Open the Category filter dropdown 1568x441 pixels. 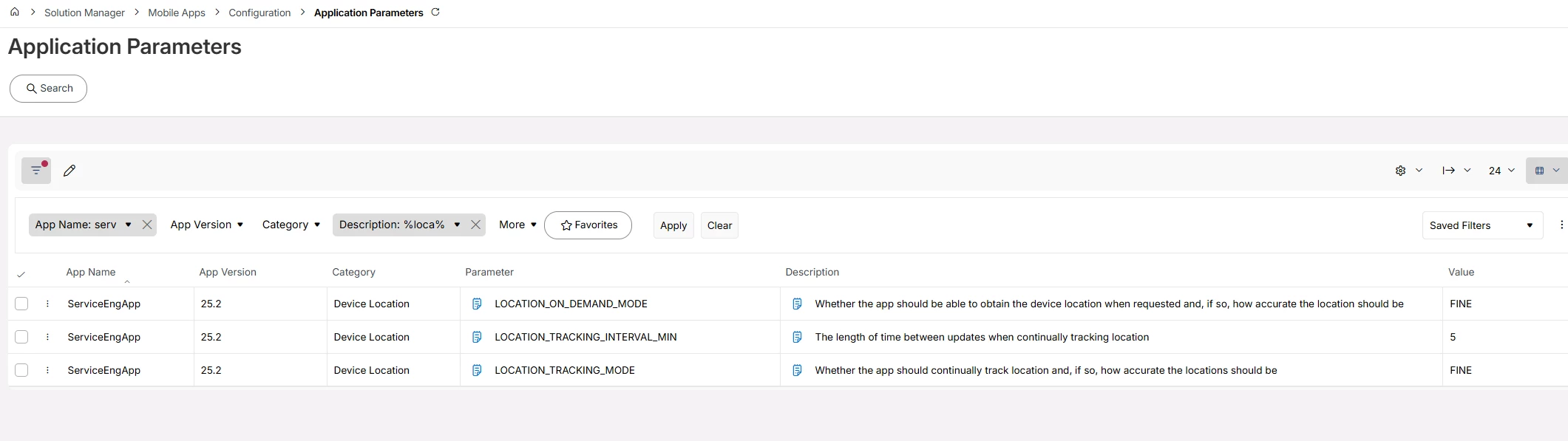pyautogui.click(x=291, y=225)
